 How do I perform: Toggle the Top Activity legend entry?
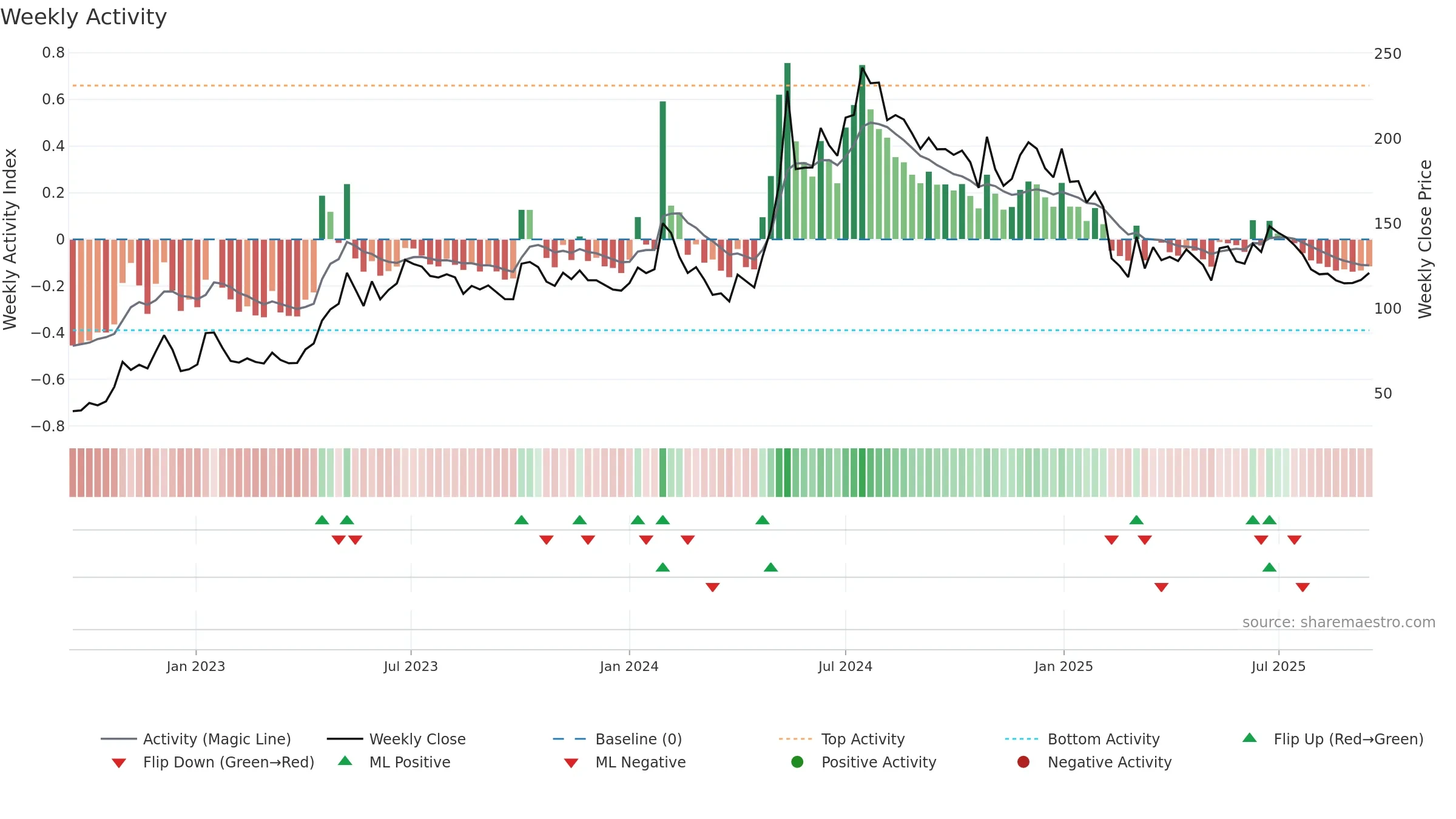(x=841, y=739)
